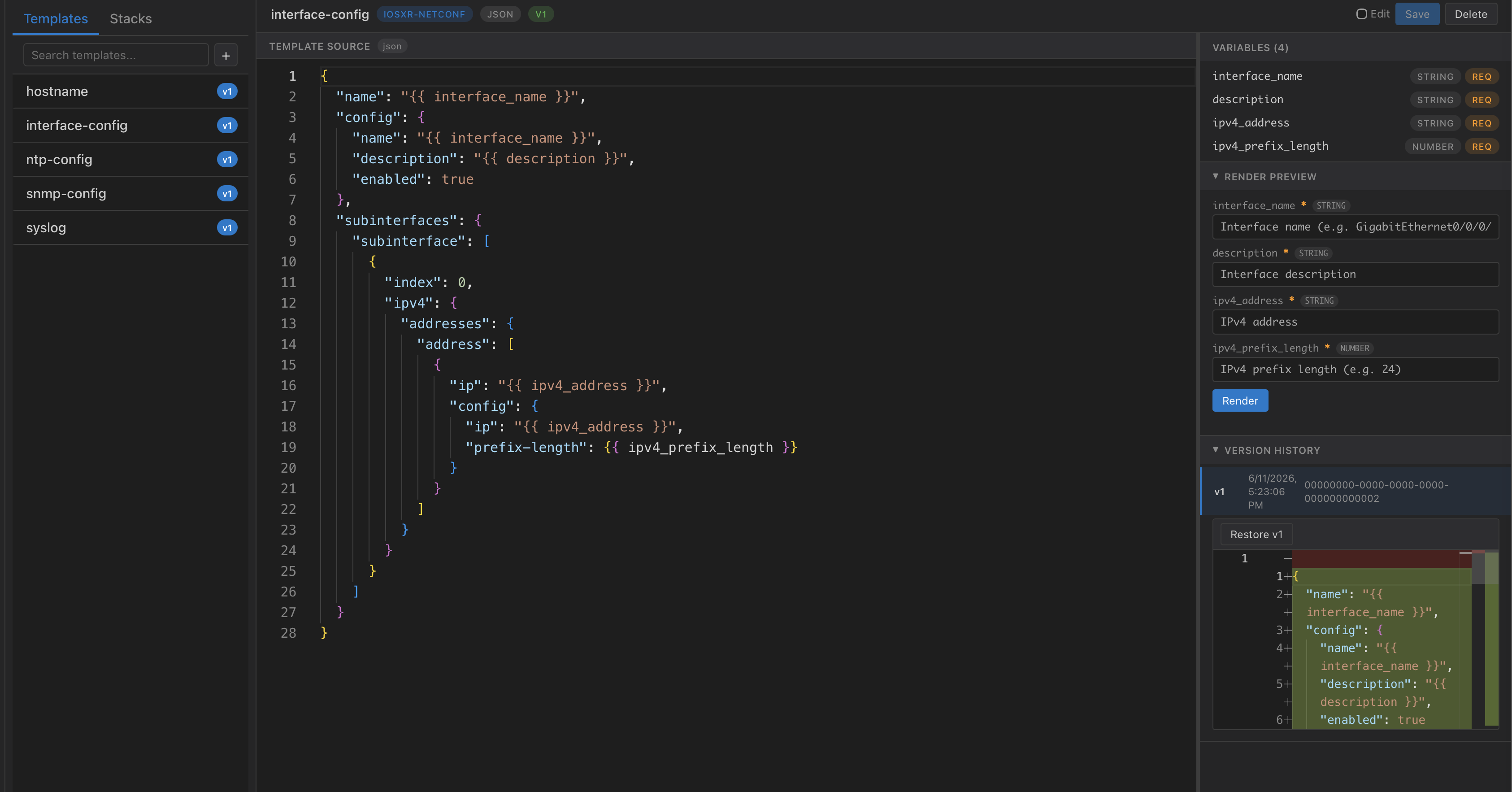Viewport: 1512px width, 792px height.
Task: Open the ntp-config template
Action: (130, 159)
